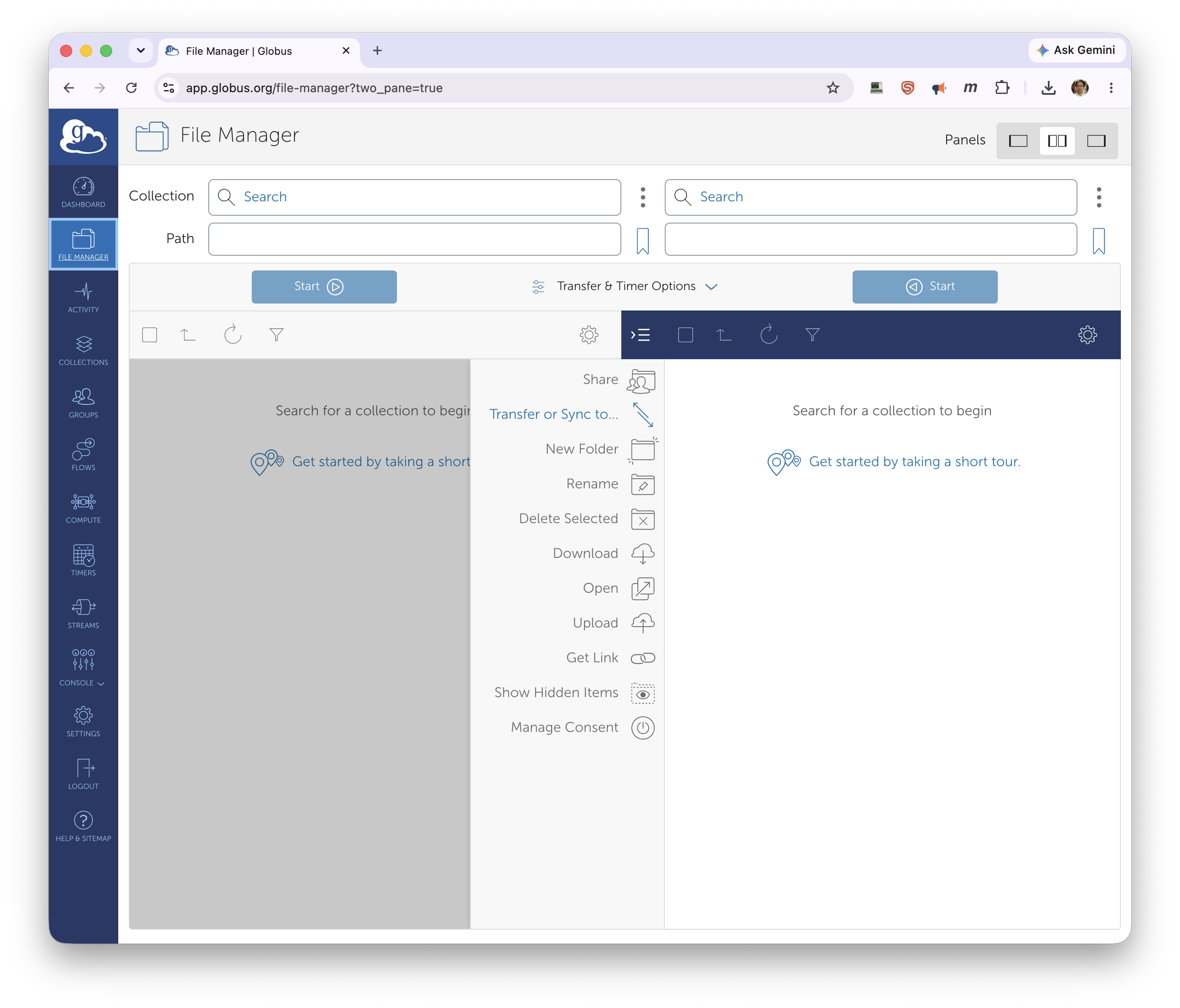1180x1008 pixels.
Task: Choose Rename action
Action: pyautogui.click(x=611, y=484)
